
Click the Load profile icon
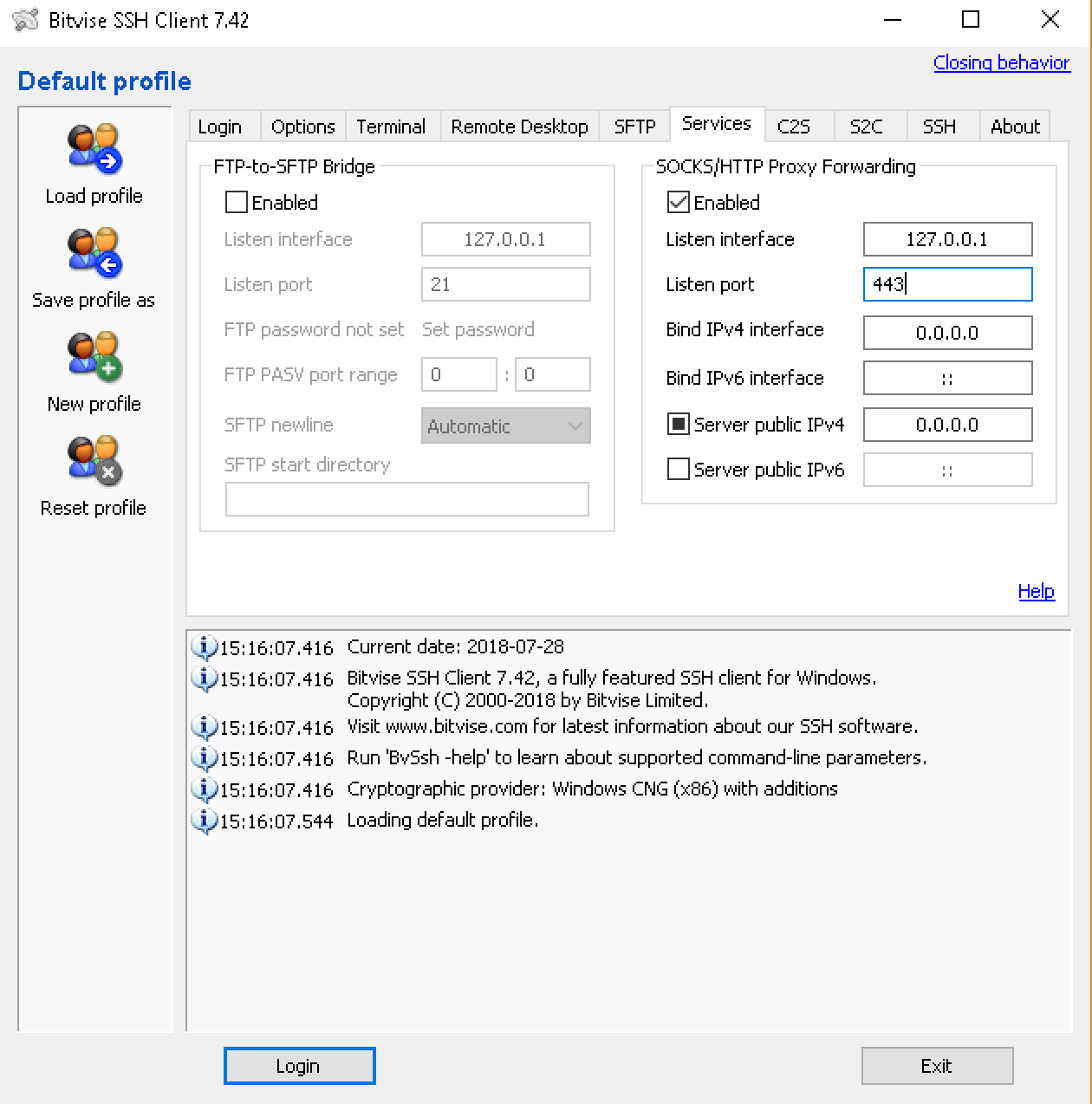pos(94,148)
